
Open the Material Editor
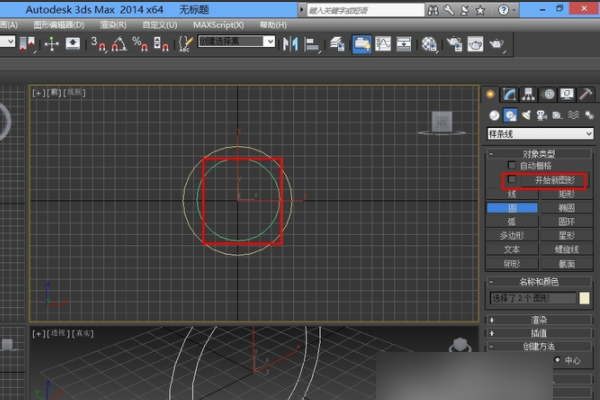pos(429,44)
